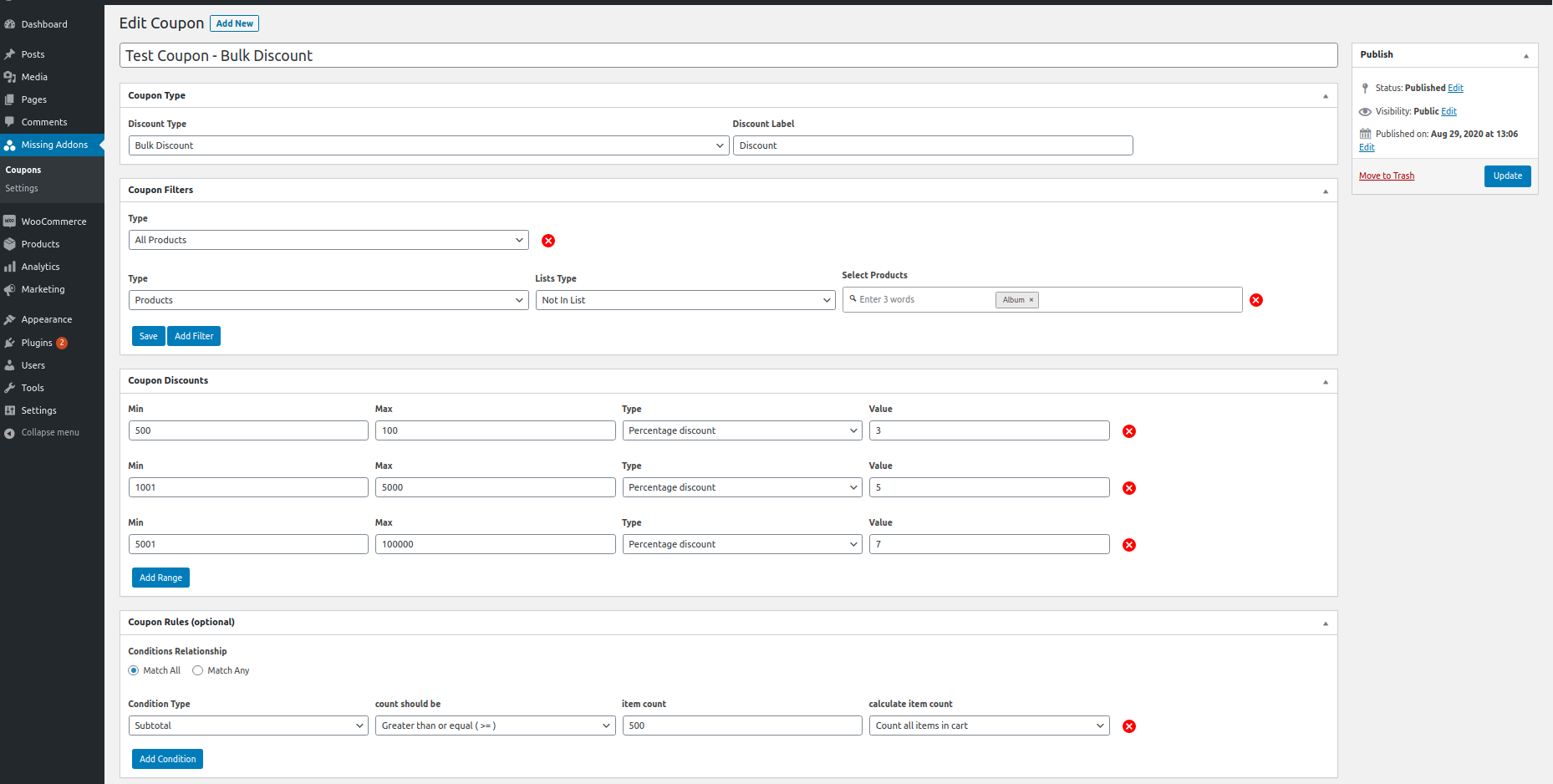Remove the Album product tag
Viewport: 1553px width, 784px height.
tap(1031, 300)
